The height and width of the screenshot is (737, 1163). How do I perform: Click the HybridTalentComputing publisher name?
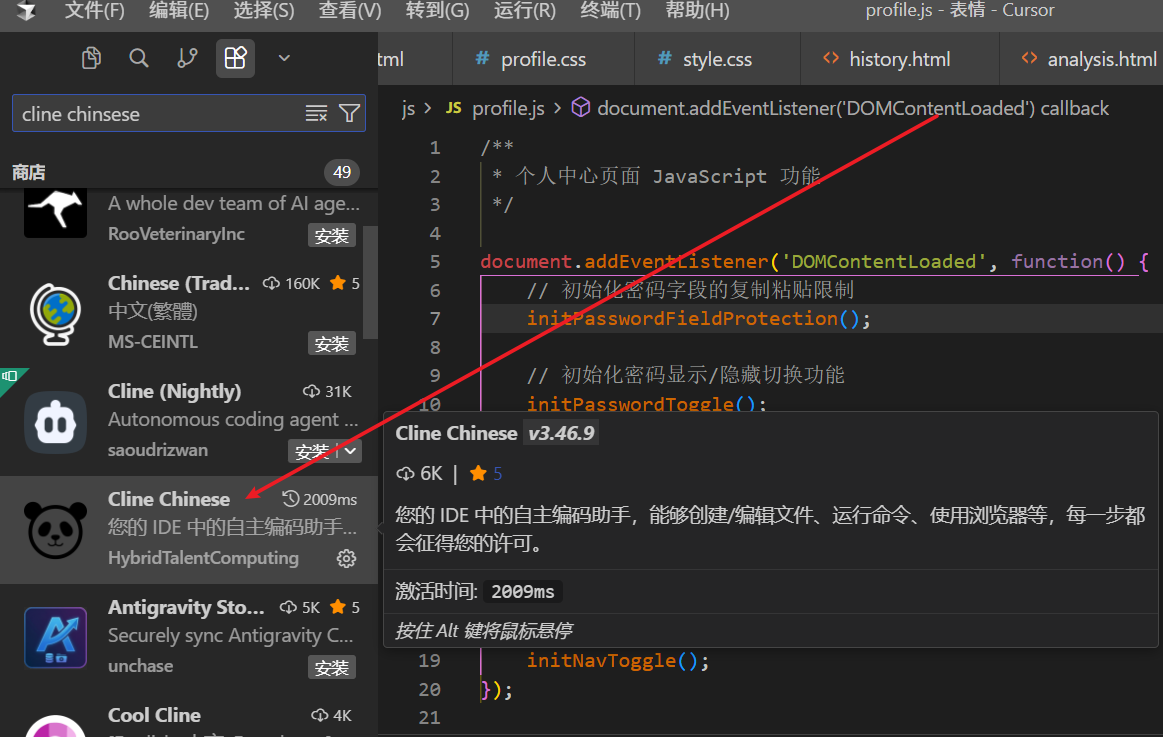203,558
